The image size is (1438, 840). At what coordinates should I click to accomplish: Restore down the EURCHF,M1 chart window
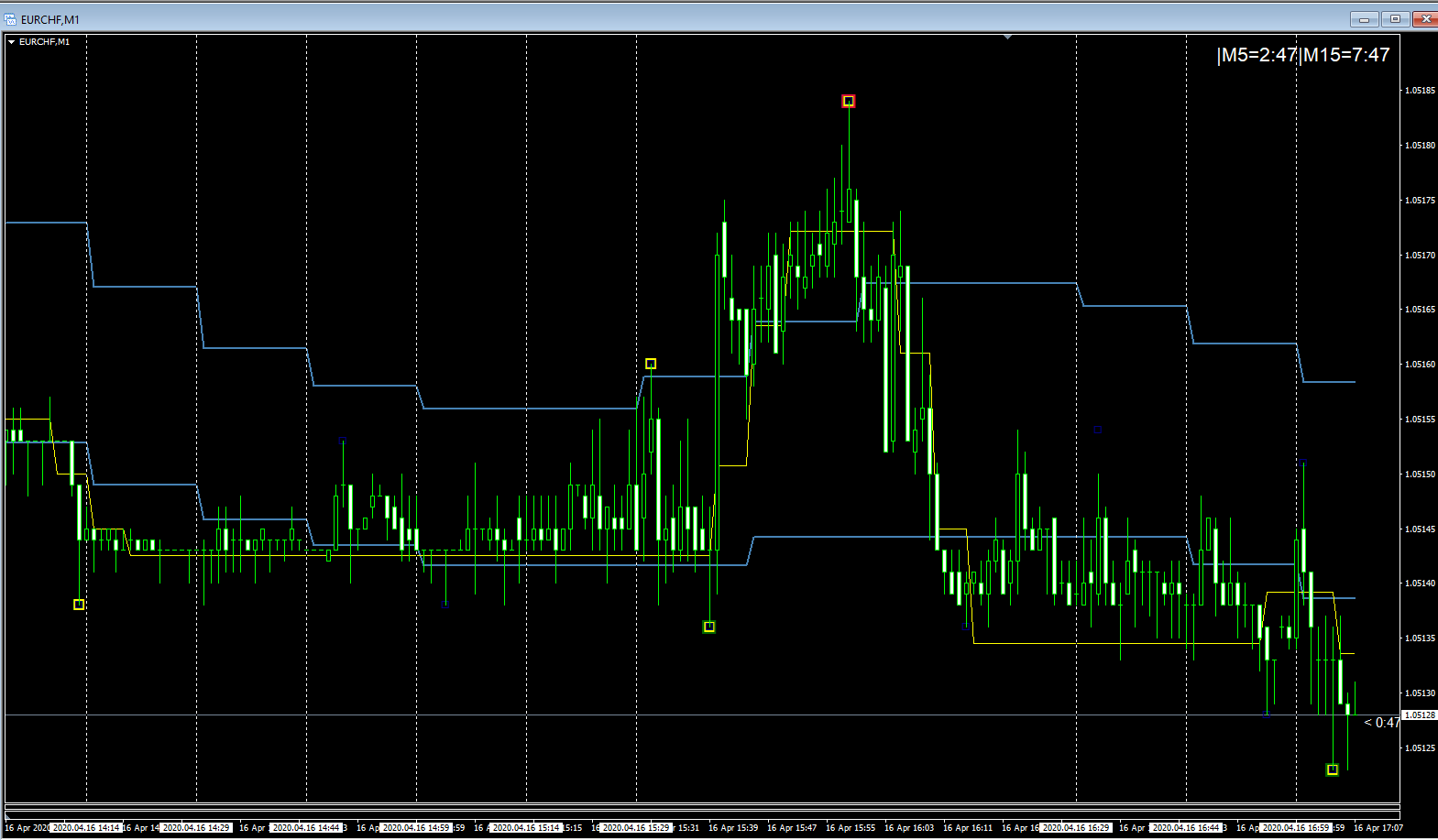click(x=1395, y=18)
